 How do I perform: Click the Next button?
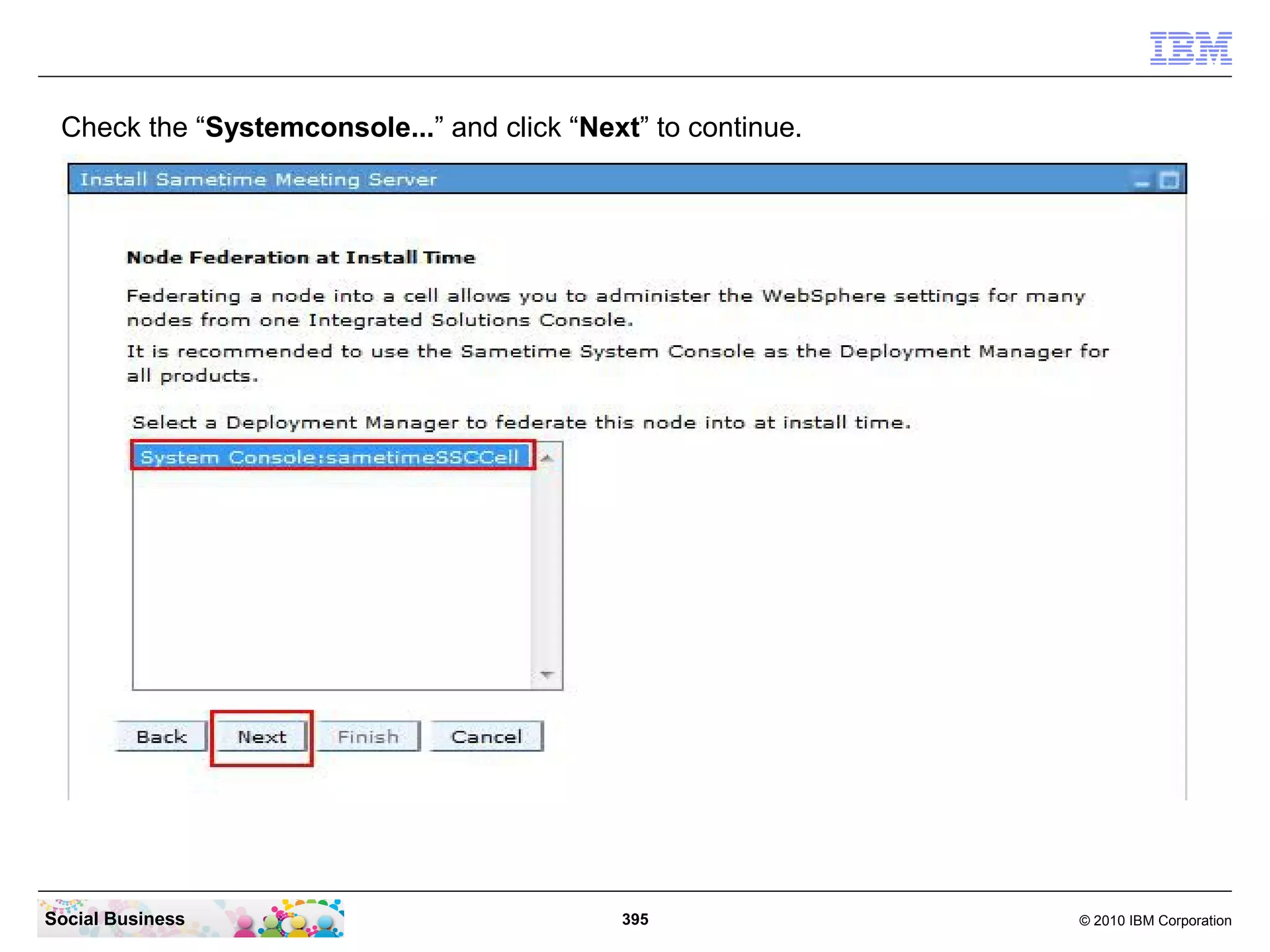tap(262, 737)
